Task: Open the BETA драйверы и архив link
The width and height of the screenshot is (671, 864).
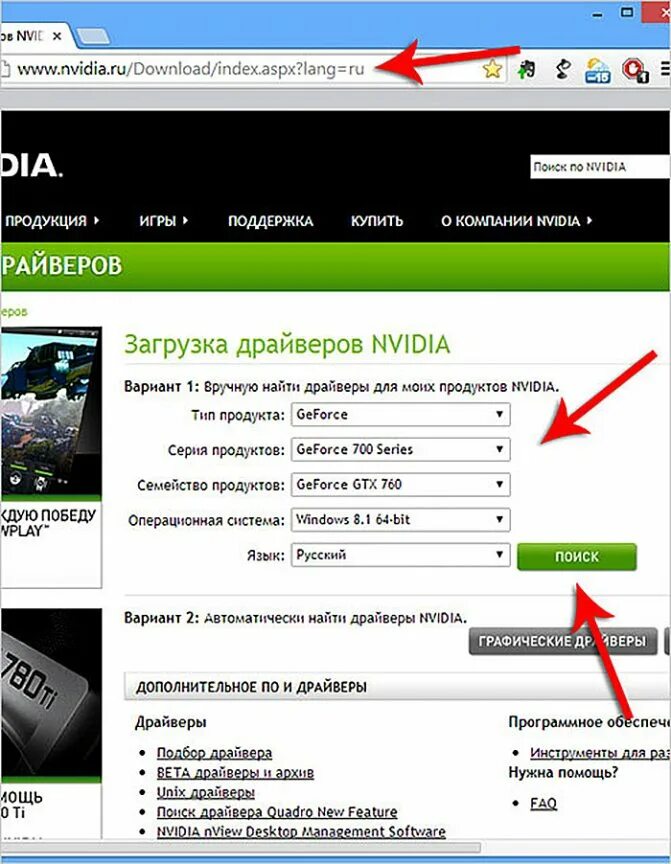Action: pos(235,773)
